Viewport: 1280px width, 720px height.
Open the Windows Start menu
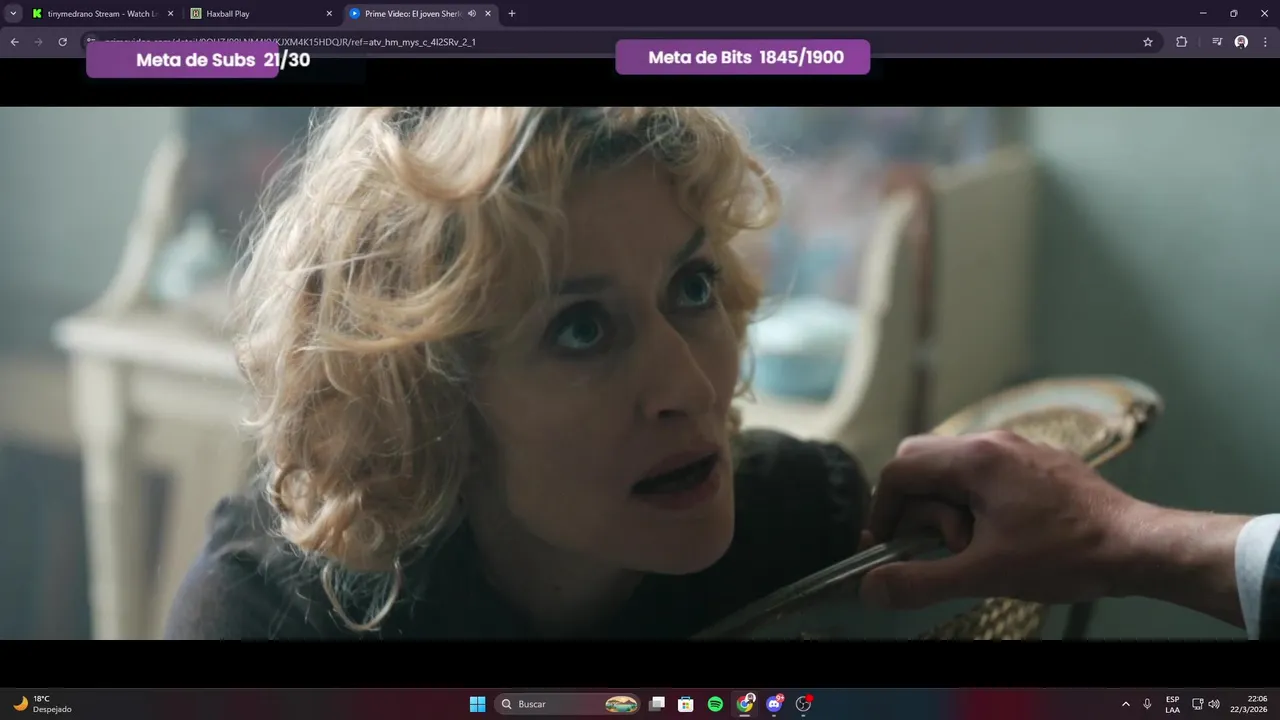coord(478,704)
